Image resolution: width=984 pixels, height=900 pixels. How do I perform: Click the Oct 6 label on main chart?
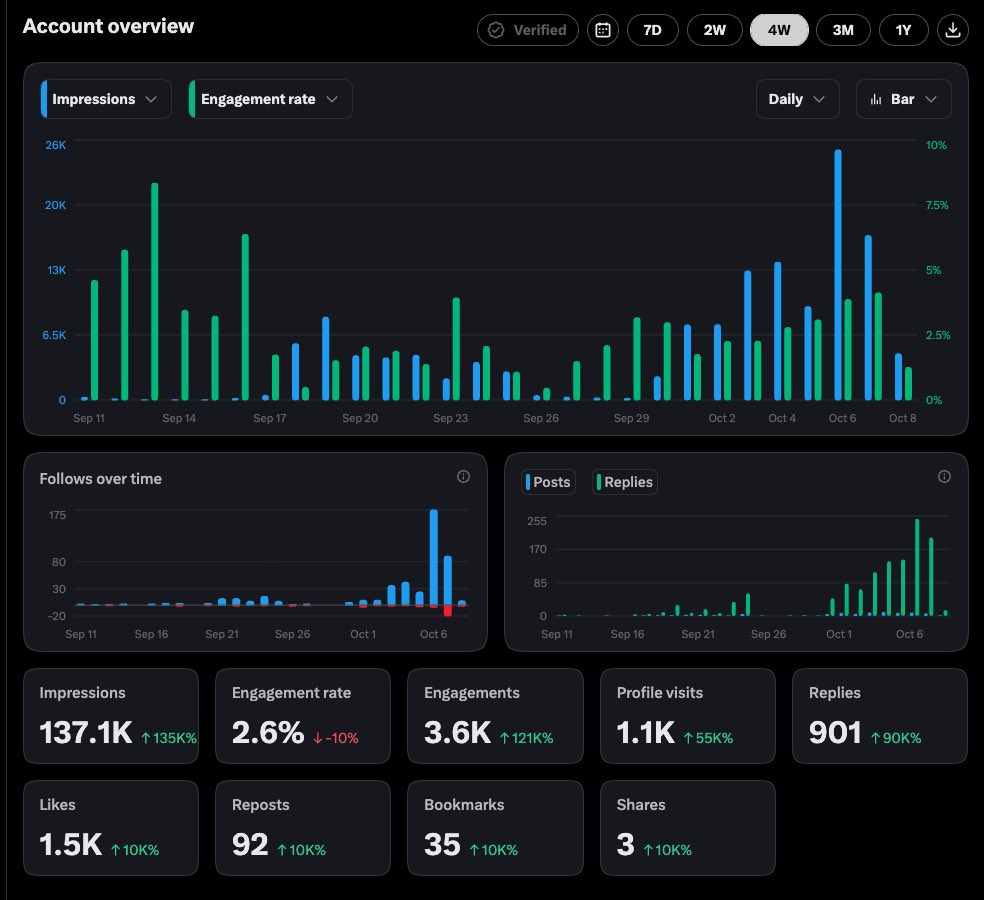tap(842, 418)
